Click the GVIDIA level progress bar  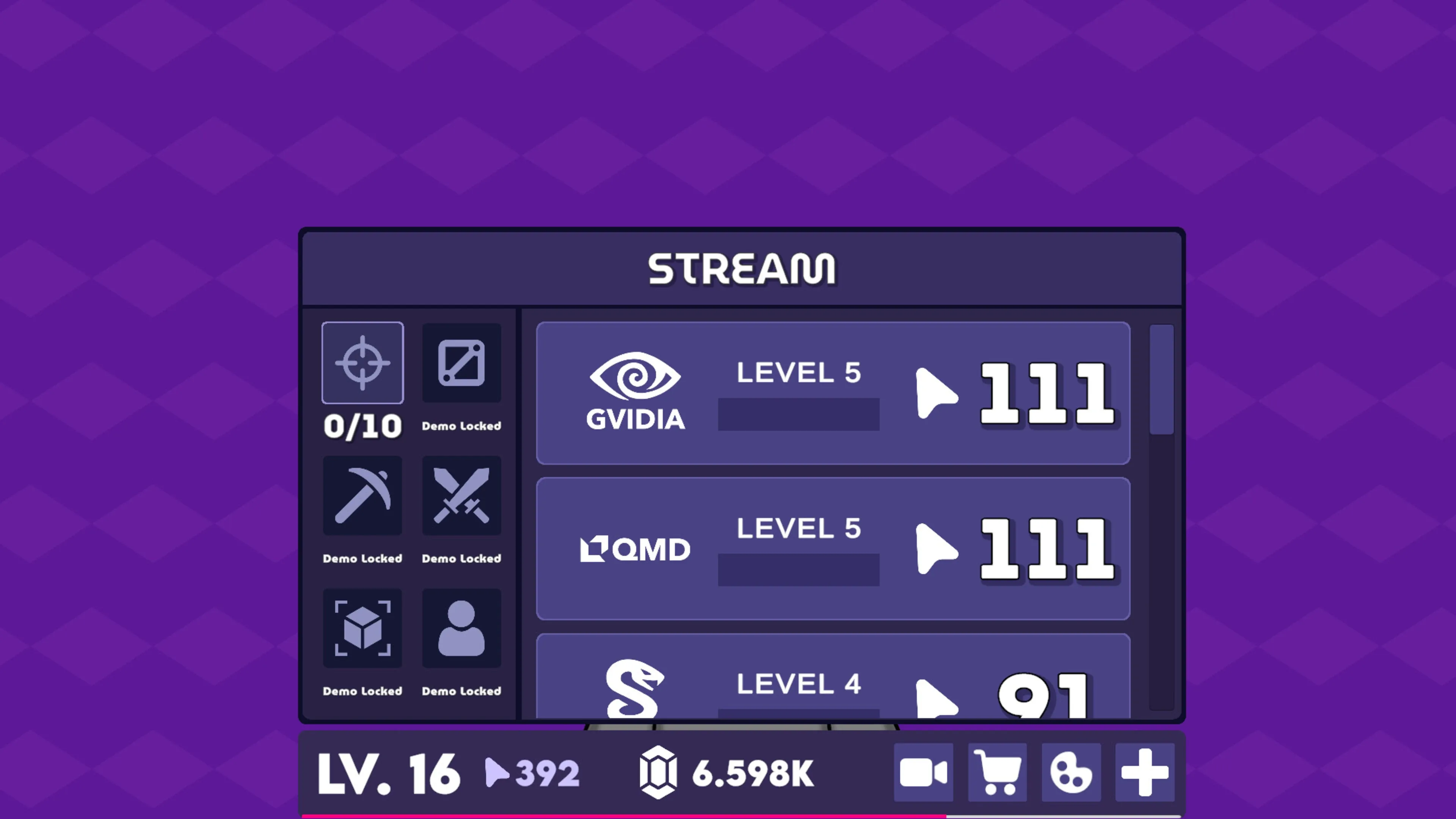coord(799,414)
